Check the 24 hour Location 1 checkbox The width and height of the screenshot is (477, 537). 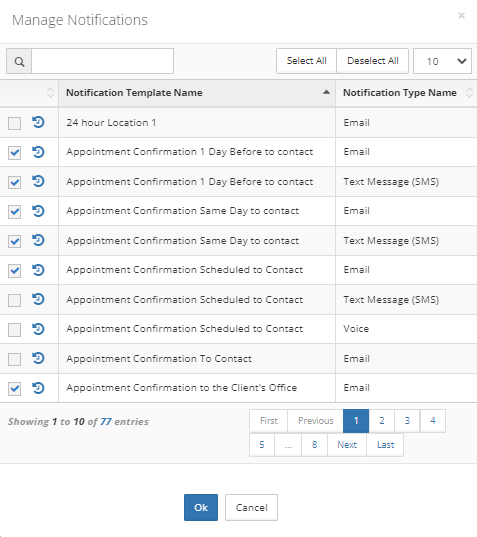point(14,123)
